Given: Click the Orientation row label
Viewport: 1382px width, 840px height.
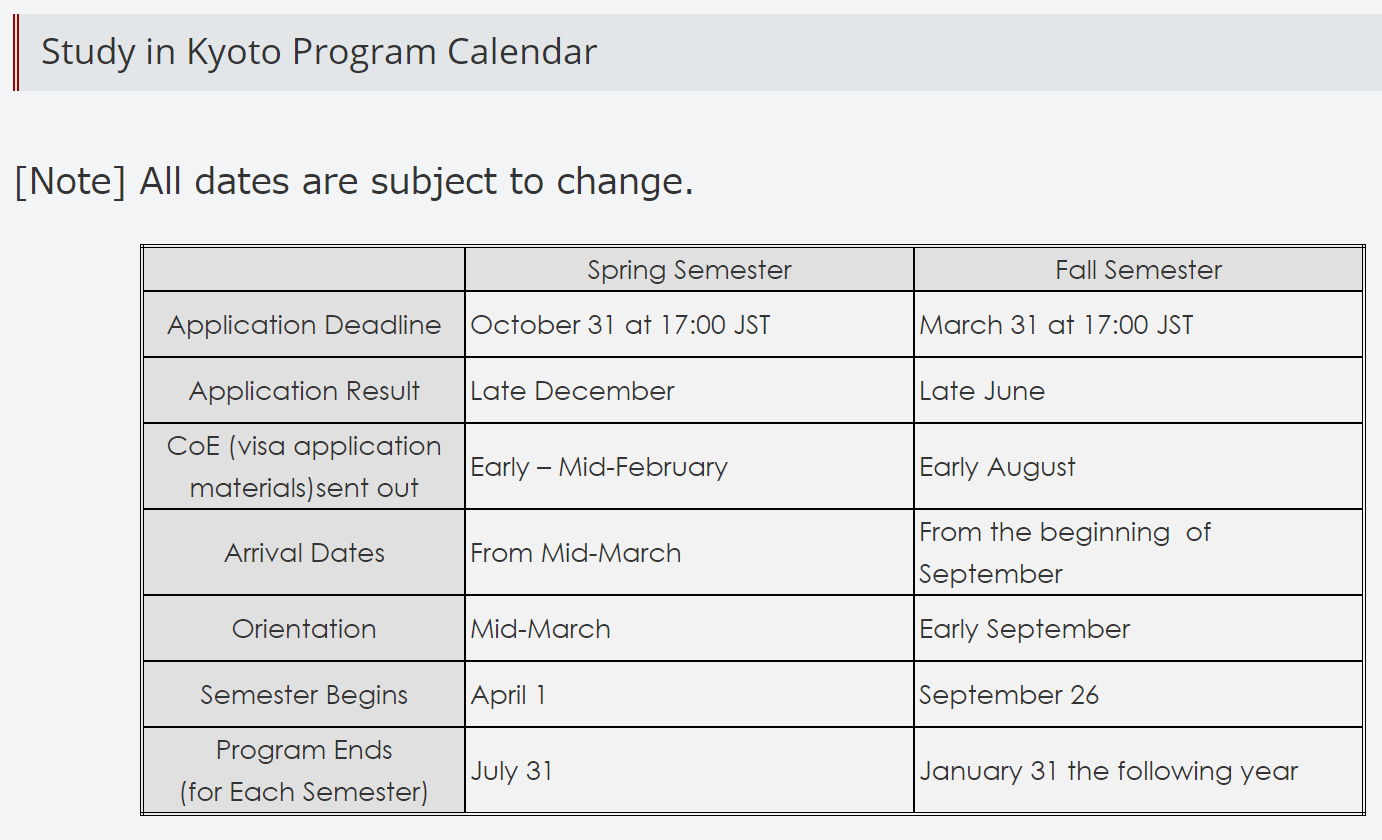Looking at the screenshot, I should pyautogui.click(x=304, y=629).
